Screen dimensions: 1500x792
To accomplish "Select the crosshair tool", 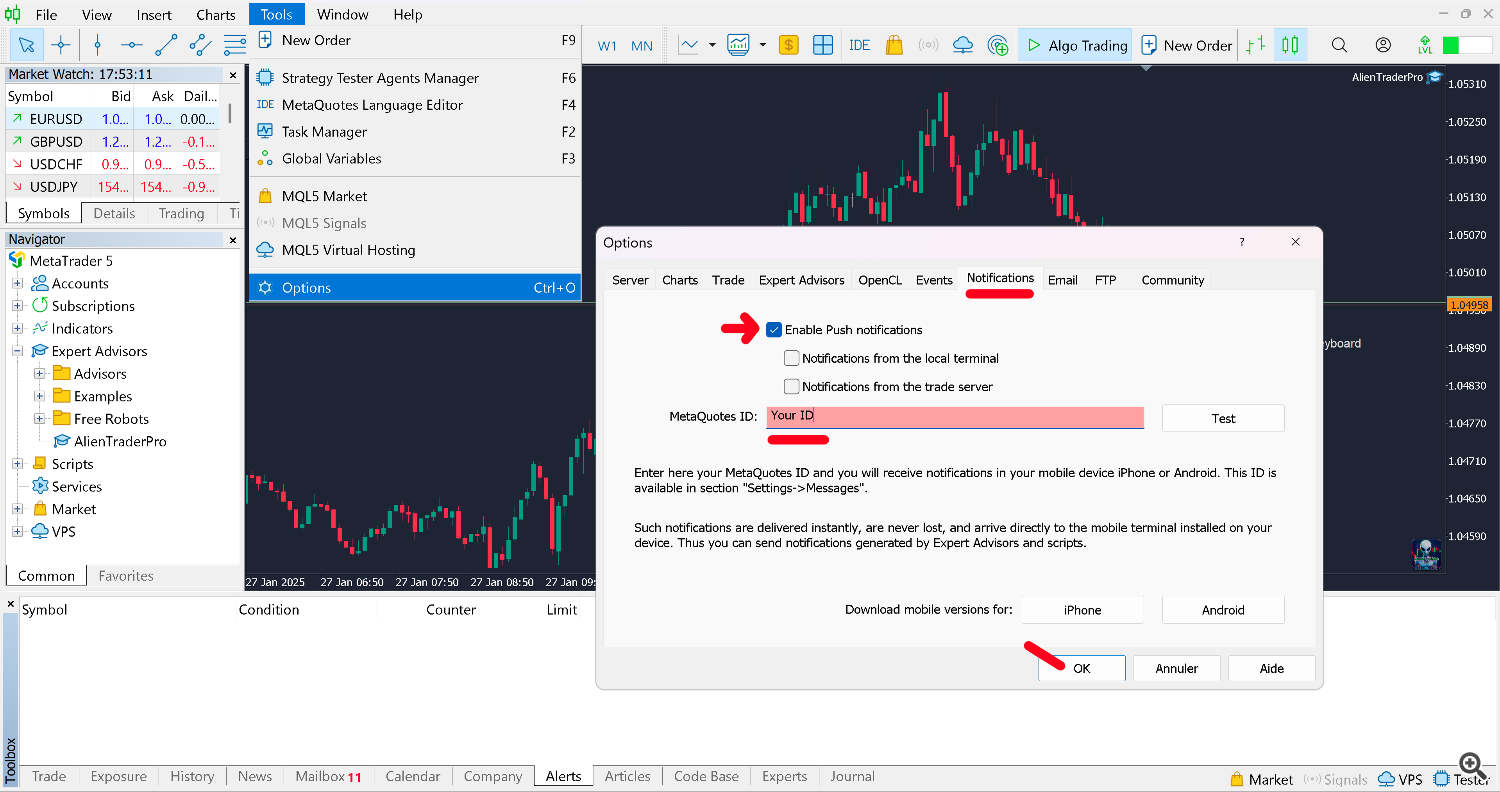I will coord(61,45).
